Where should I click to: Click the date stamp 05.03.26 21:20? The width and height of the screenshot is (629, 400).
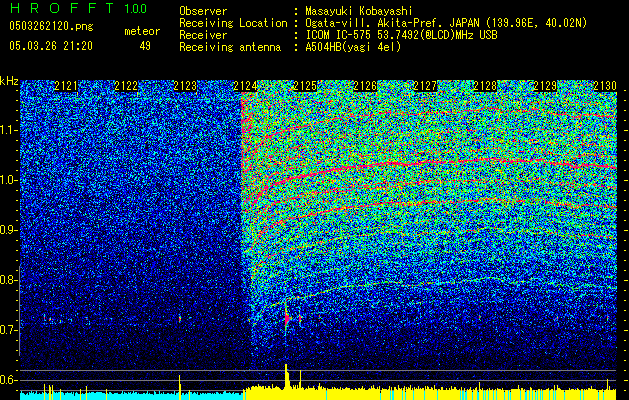(51, 46)
